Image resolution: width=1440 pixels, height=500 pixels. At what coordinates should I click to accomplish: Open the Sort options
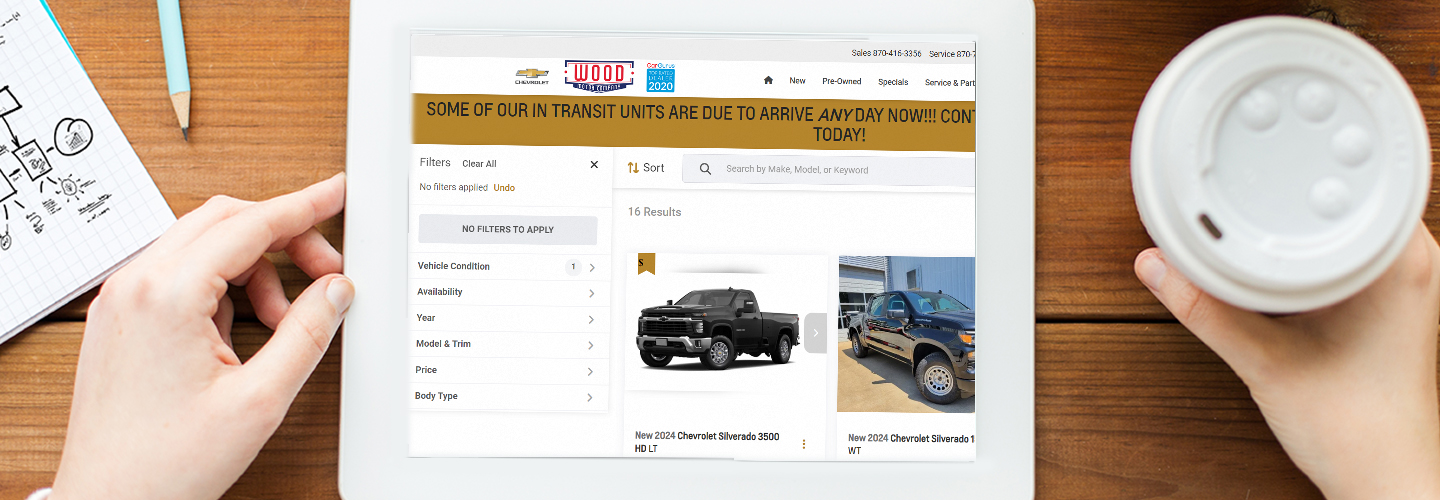646,168
